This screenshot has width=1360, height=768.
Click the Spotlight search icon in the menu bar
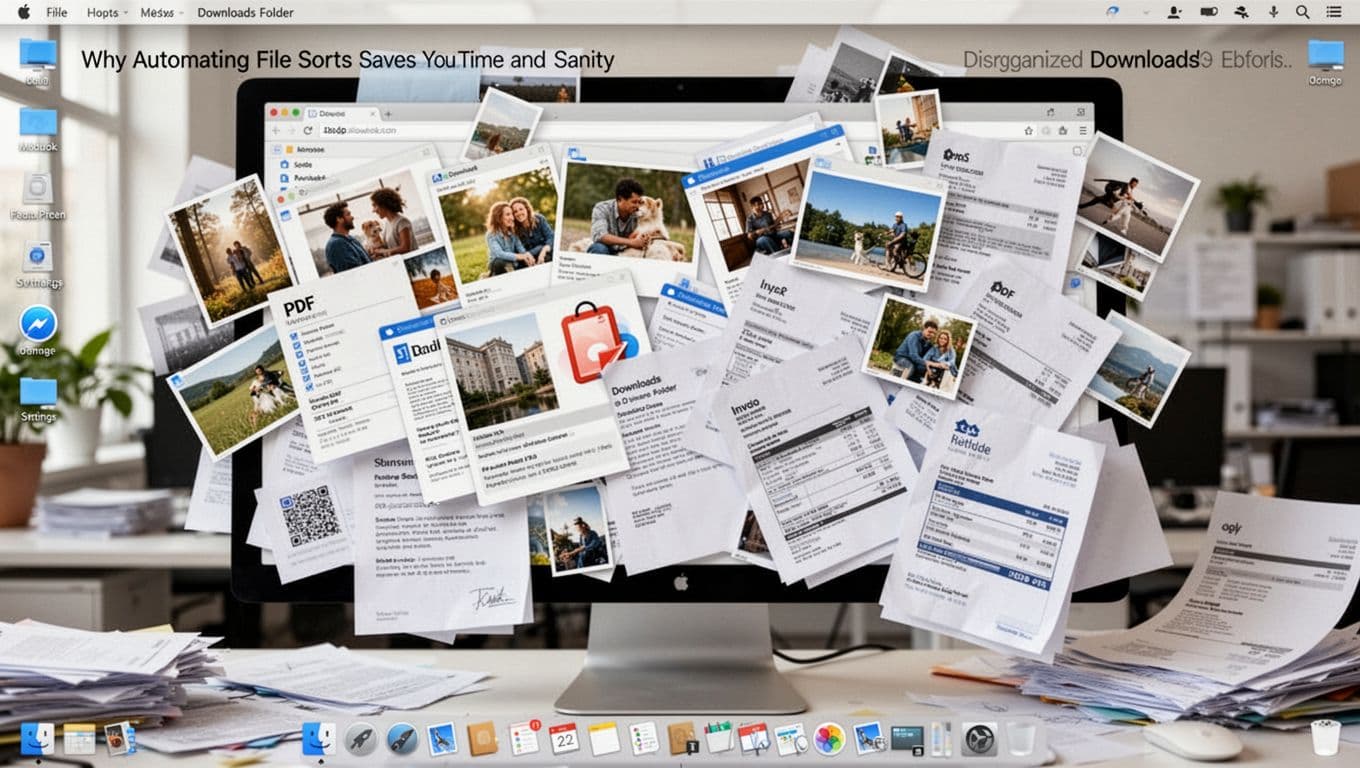click(1302, 12)
